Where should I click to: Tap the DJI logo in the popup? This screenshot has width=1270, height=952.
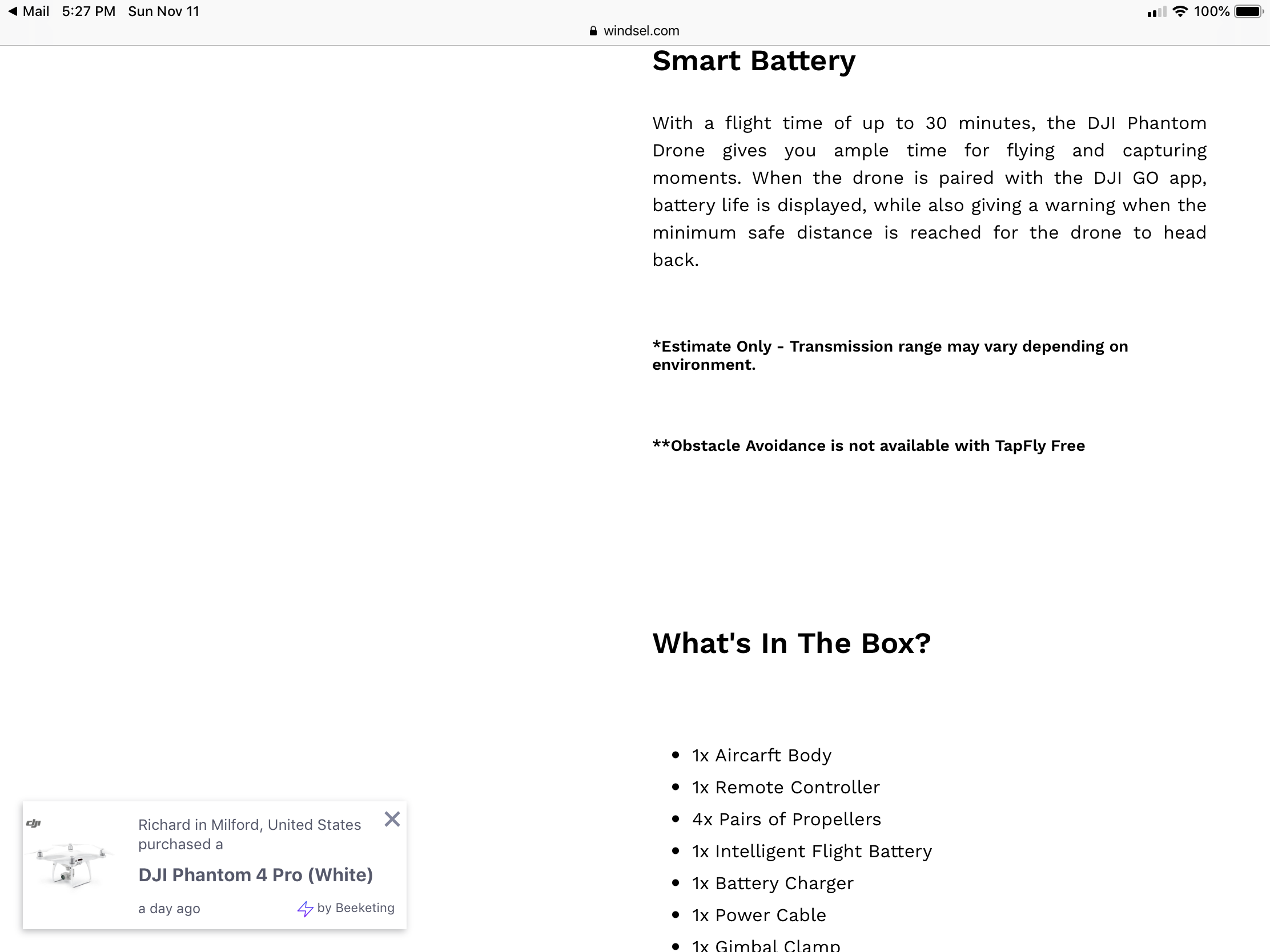(x=34, y=823)
